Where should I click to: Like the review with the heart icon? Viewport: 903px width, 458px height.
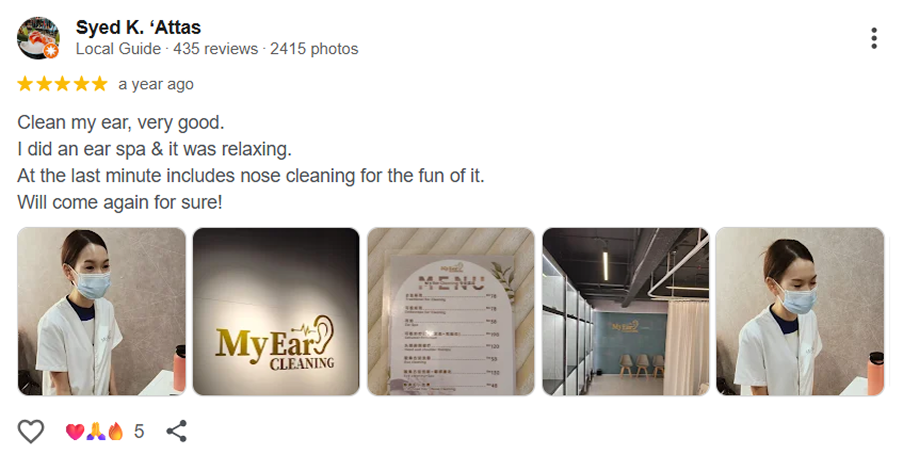(31, 431)
